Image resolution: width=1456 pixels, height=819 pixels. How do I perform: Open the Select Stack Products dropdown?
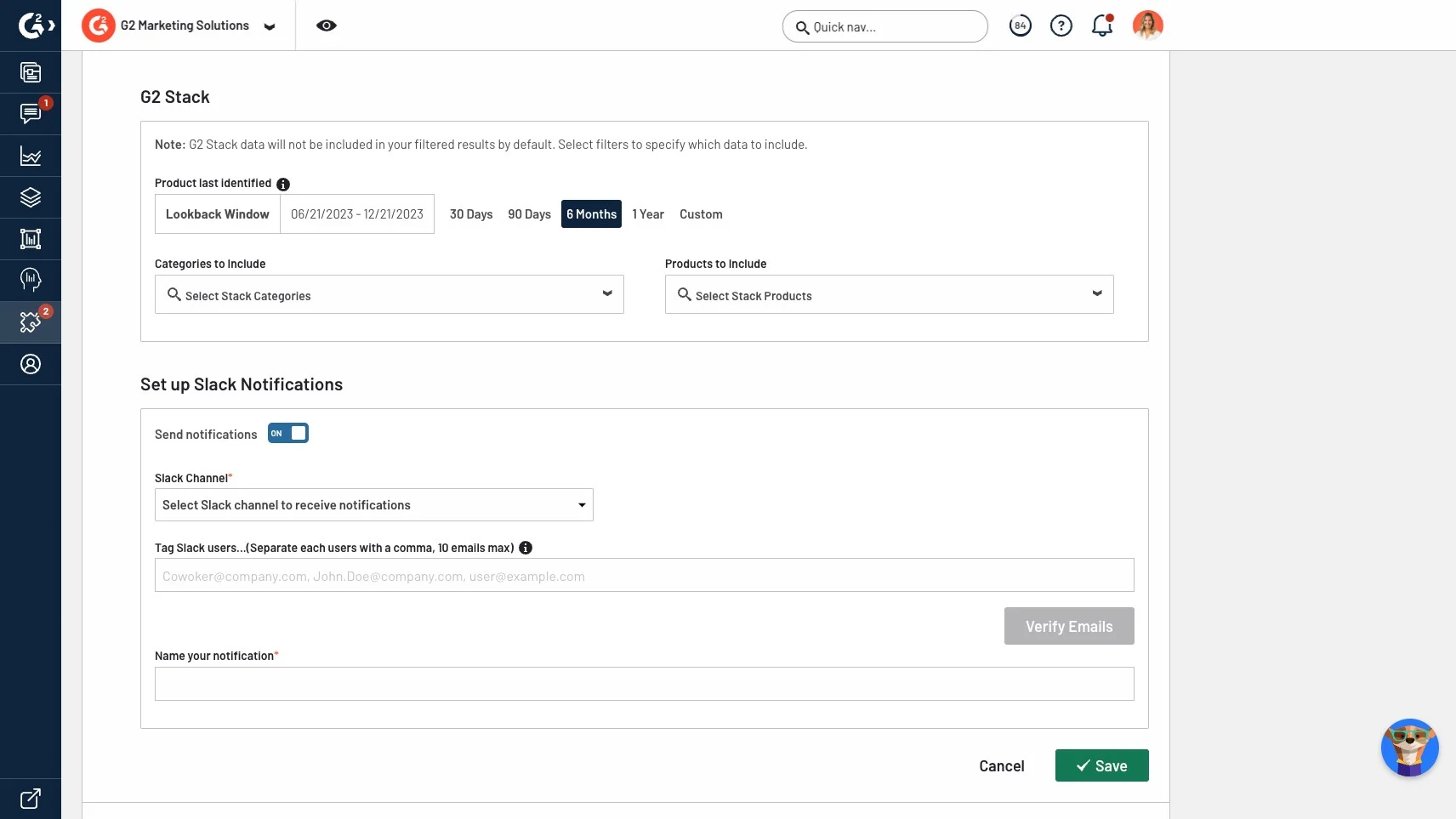[890, 294]
